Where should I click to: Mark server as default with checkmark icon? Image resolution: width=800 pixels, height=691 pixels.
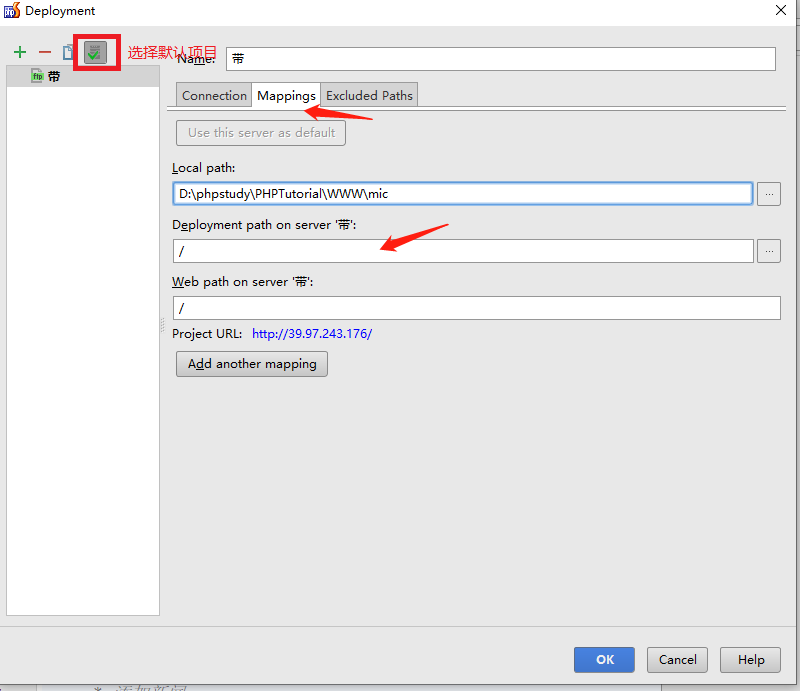95,53
